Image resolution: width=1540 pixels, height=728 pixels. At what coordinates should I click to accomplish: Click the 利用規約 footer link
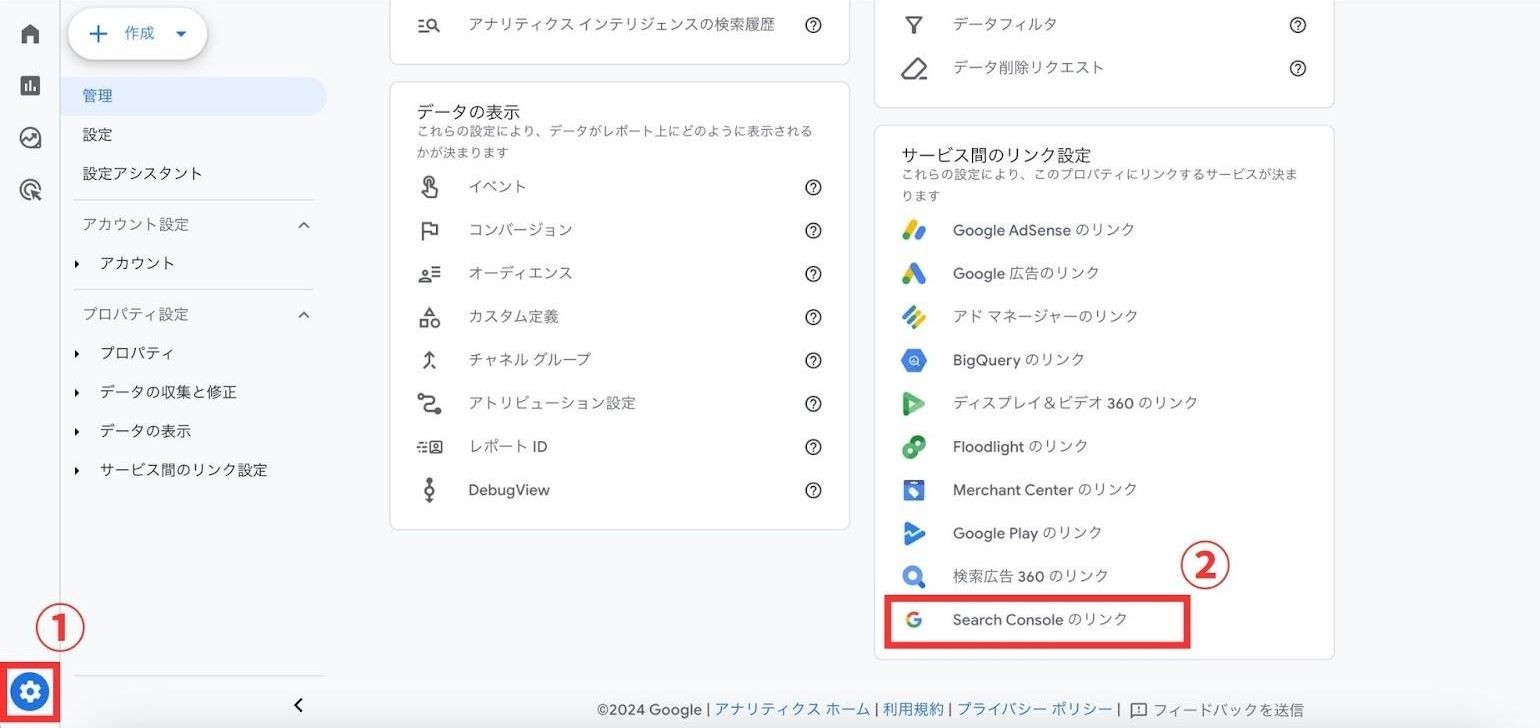pos(913,709)
